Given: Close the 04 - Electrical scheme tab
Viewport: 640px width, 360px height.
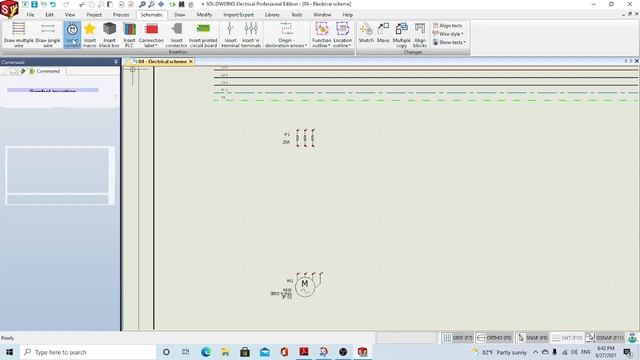Looking at the screenshot, I should (x=191, y=61).
